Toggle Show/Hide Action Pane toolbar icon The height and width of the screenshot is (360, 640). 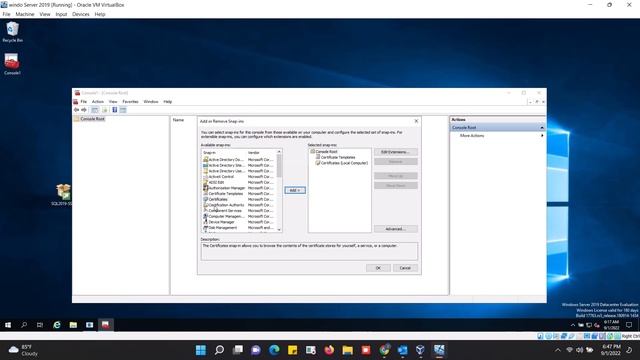pos(123,110)
